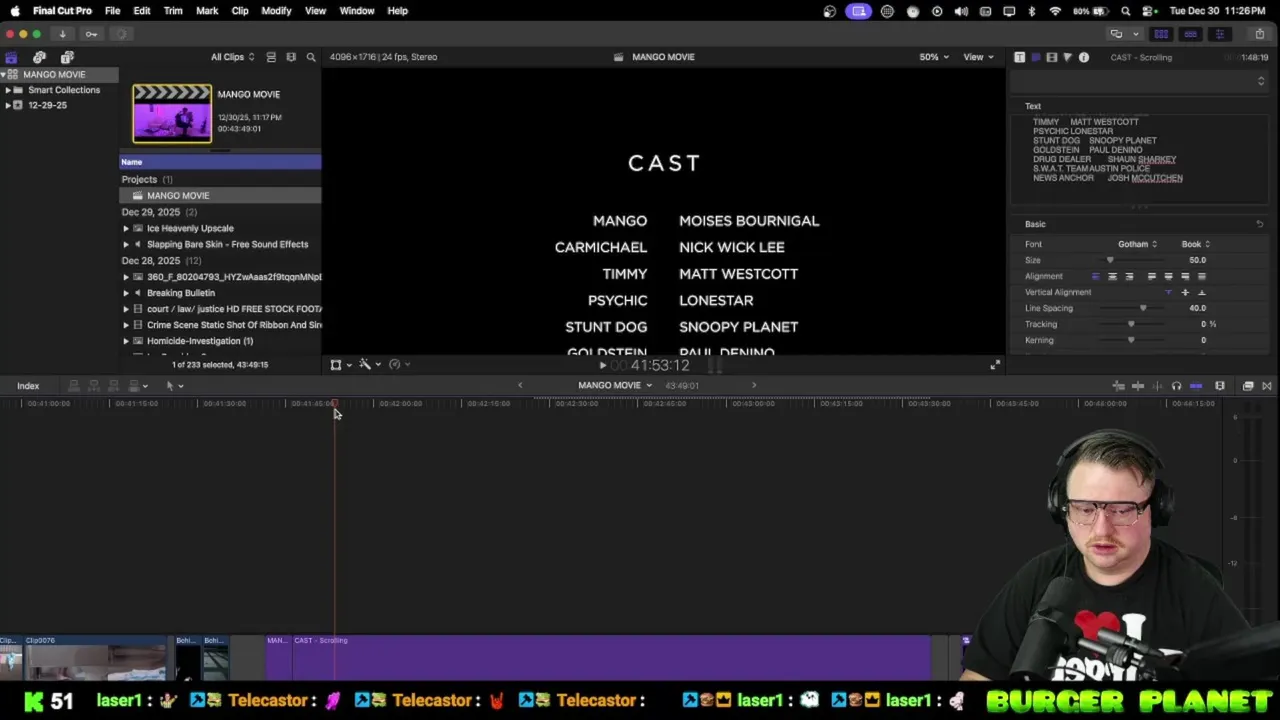Toggle the Timeline panel visibility
The image size is (1280, 720).
pos(1190,34)
